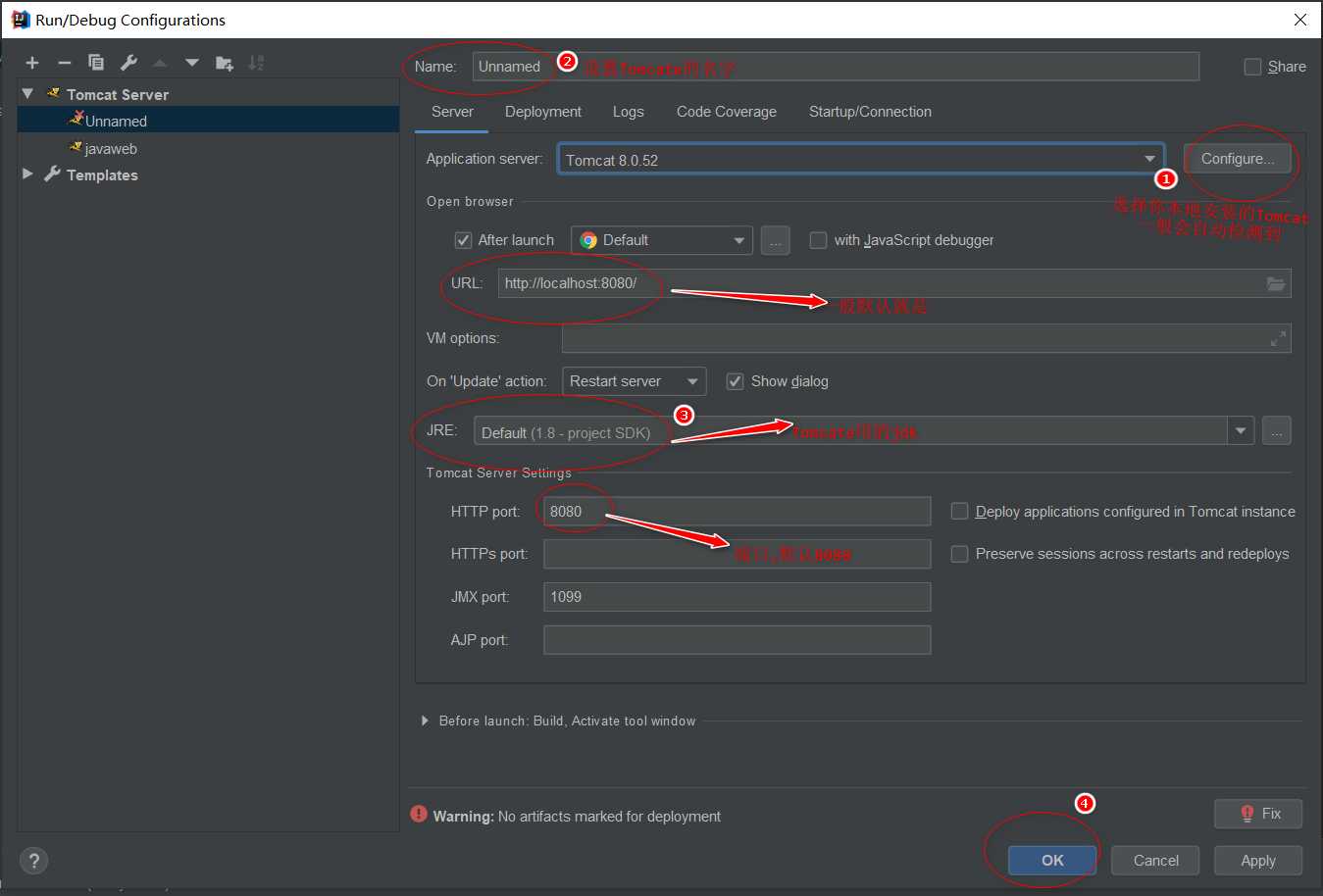Enable the Share checkbox

coord(1252,67)
